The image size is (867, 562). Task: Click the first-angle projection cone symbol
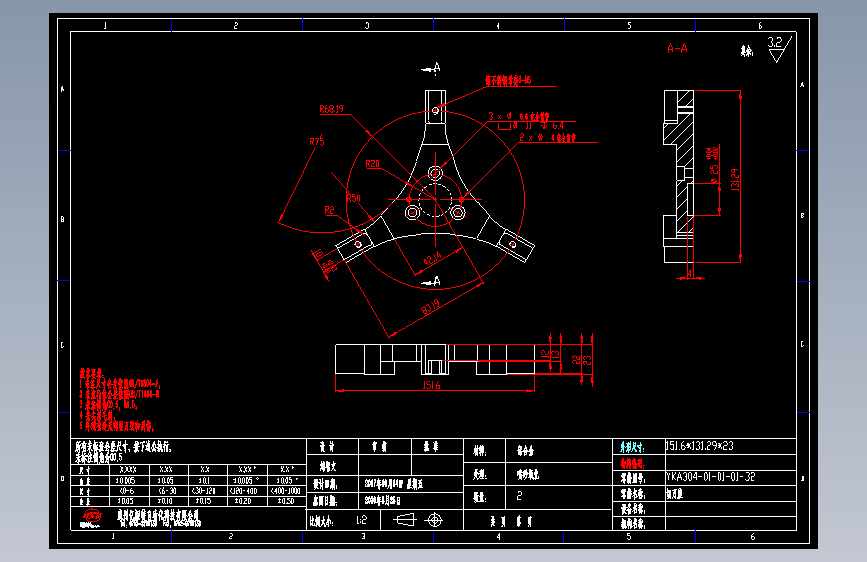404,519
